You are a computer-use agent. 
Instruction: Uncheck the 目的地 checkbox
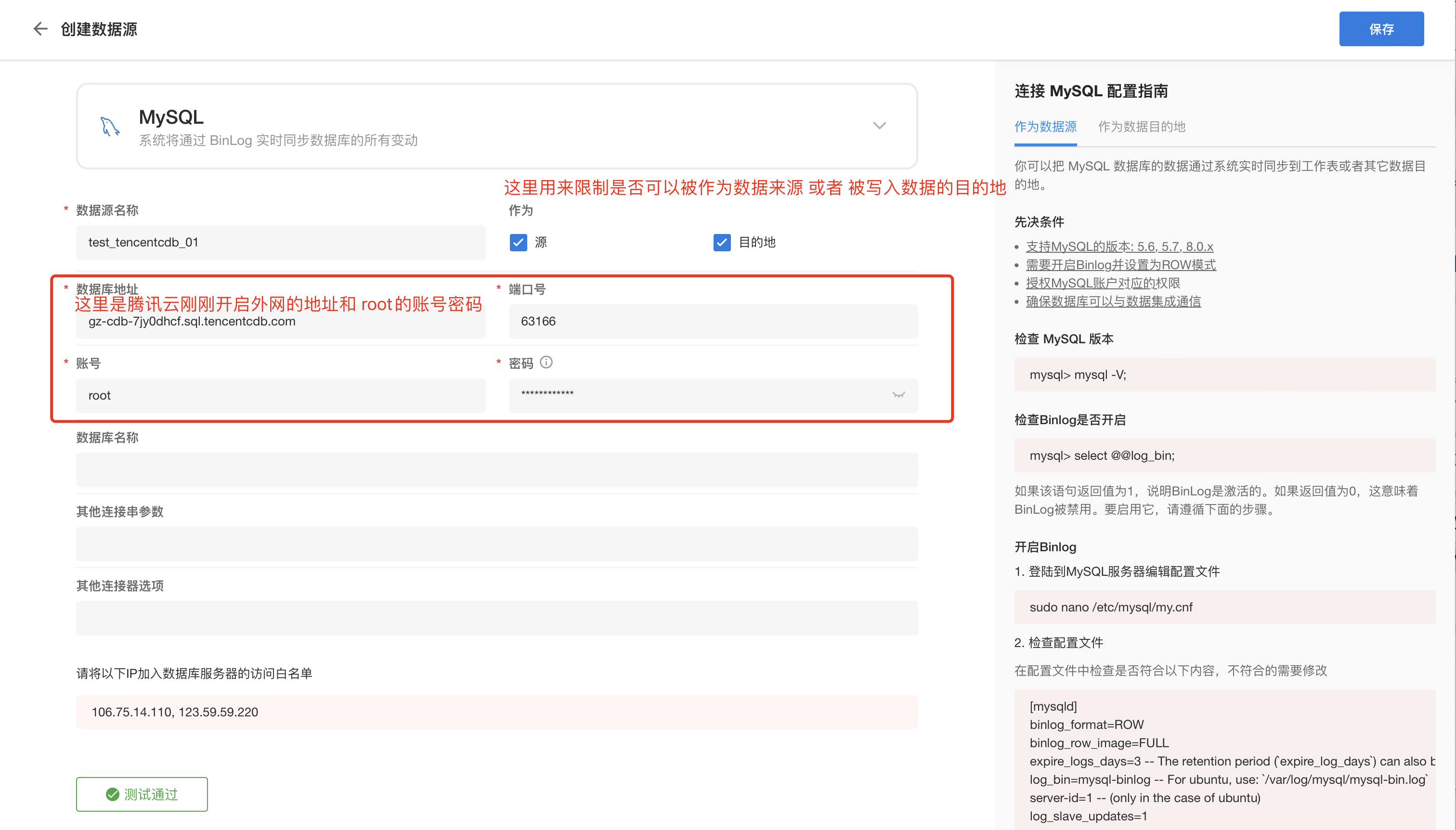[722, 242]
